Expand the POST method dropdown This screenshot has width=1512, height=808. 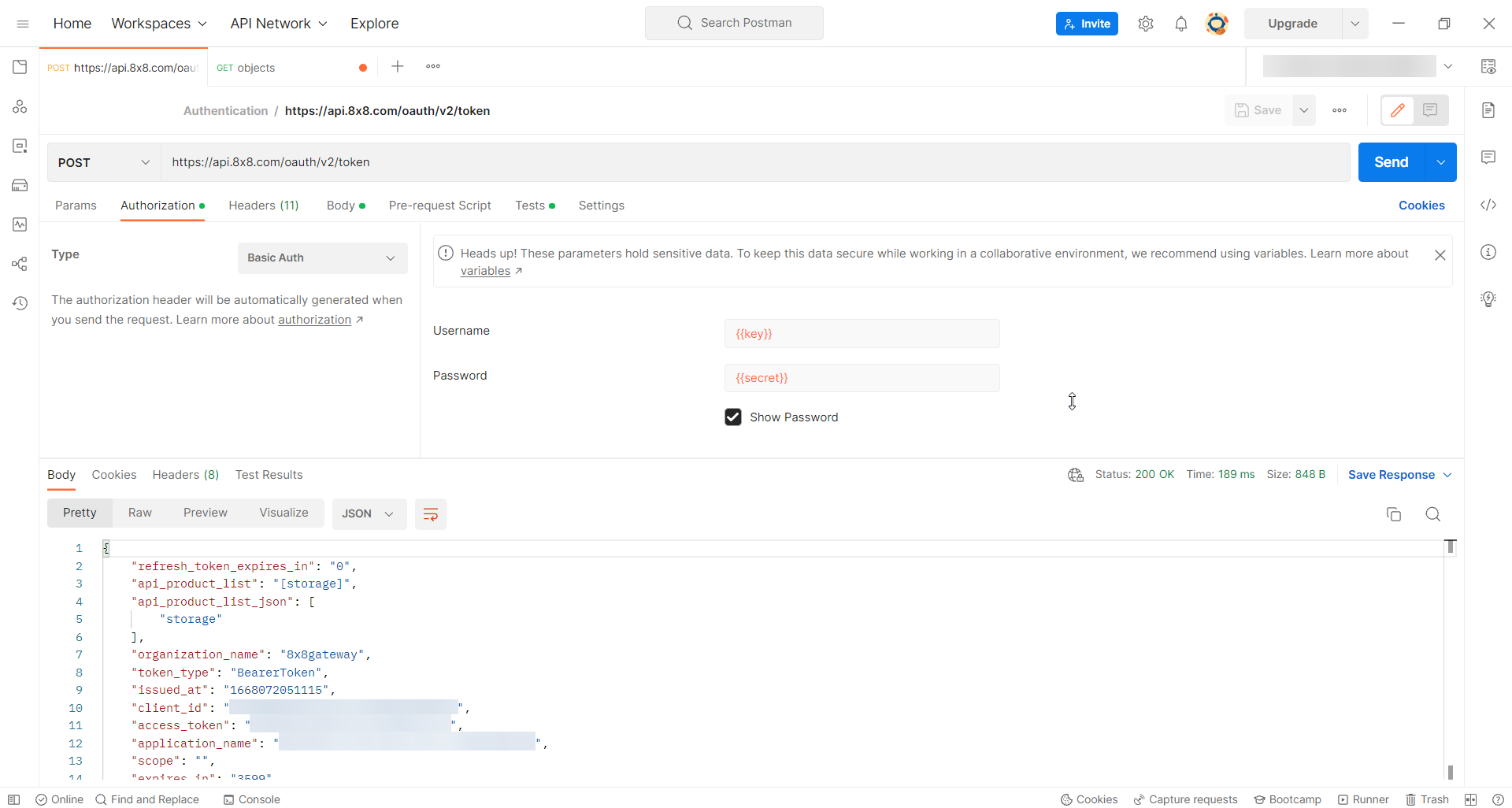coord(103,162)
